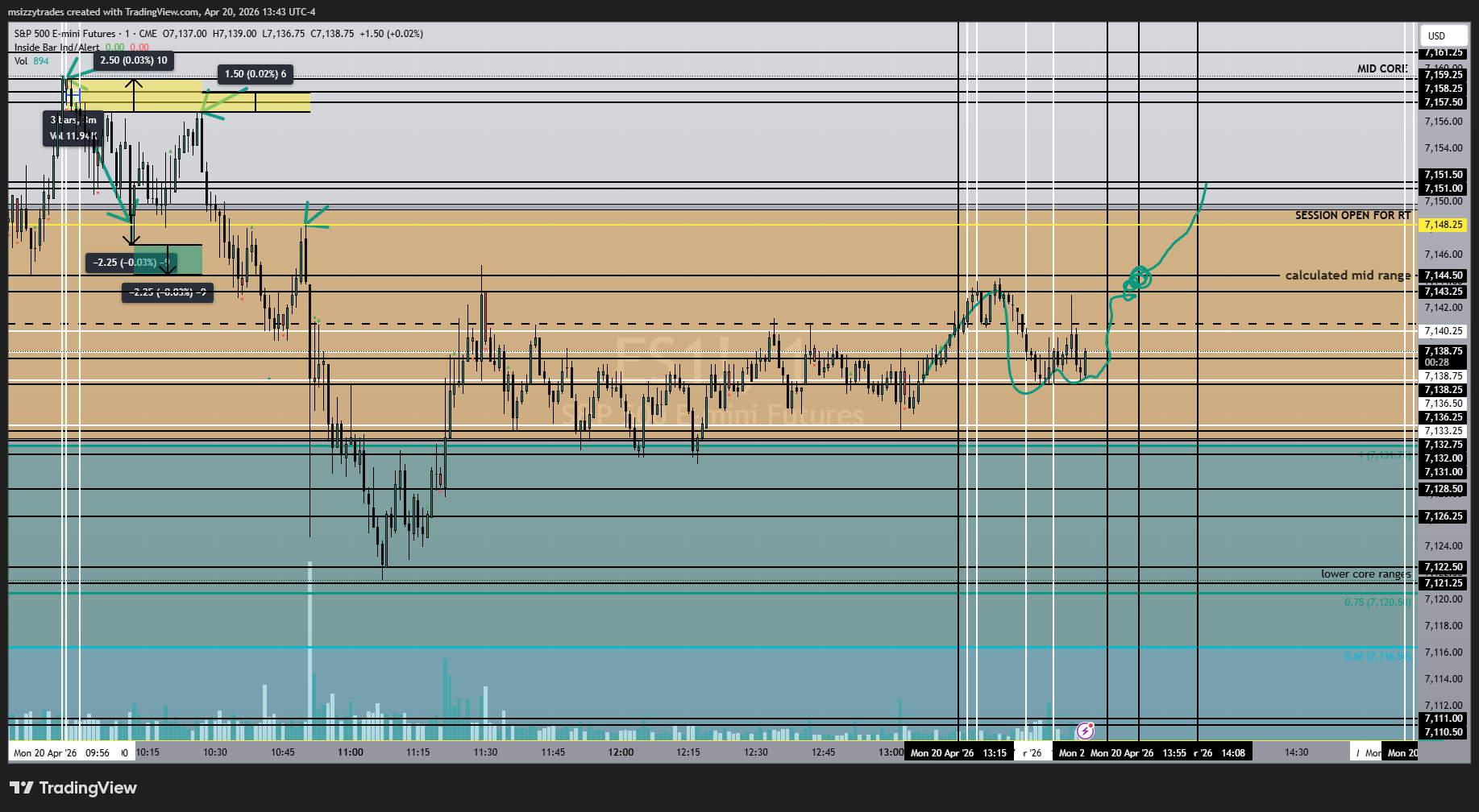Click the current price label with 00:28 countdown
This screenshot has width=1479, height=812.
point(1443,357)
